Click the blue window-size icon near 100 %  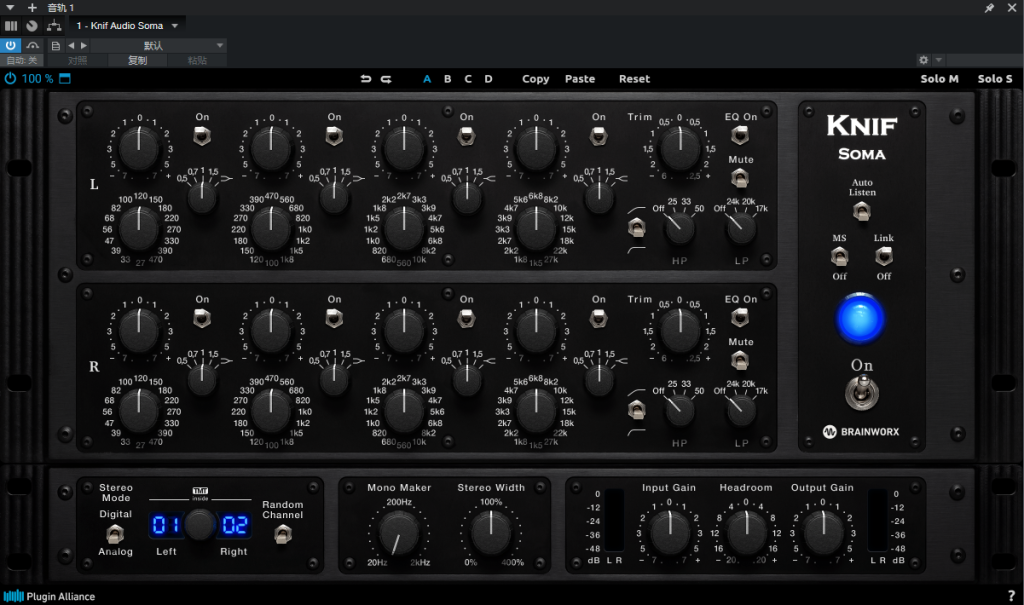(65, 78)
